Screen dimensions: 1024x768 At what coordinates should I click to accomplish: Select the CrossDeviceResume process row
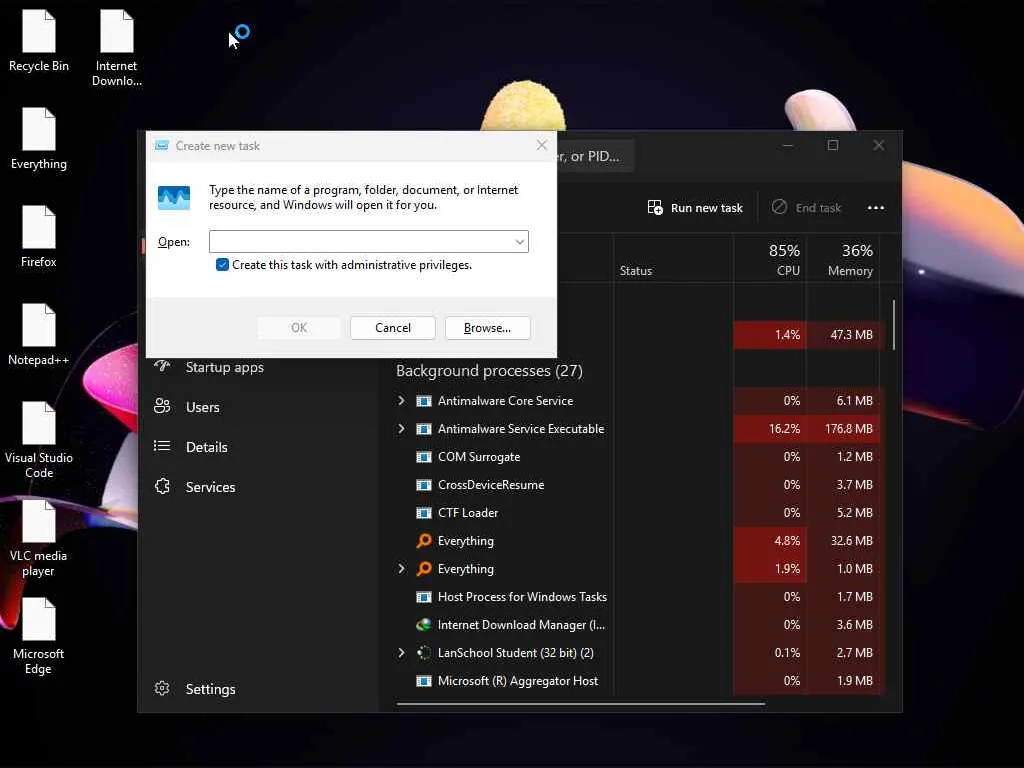coord(637,485)
